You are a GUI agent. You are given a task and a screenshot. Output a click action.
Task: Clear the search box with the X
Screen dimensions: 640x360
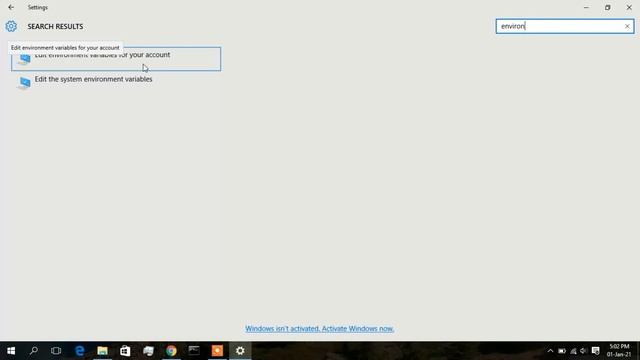pos(627,27)
